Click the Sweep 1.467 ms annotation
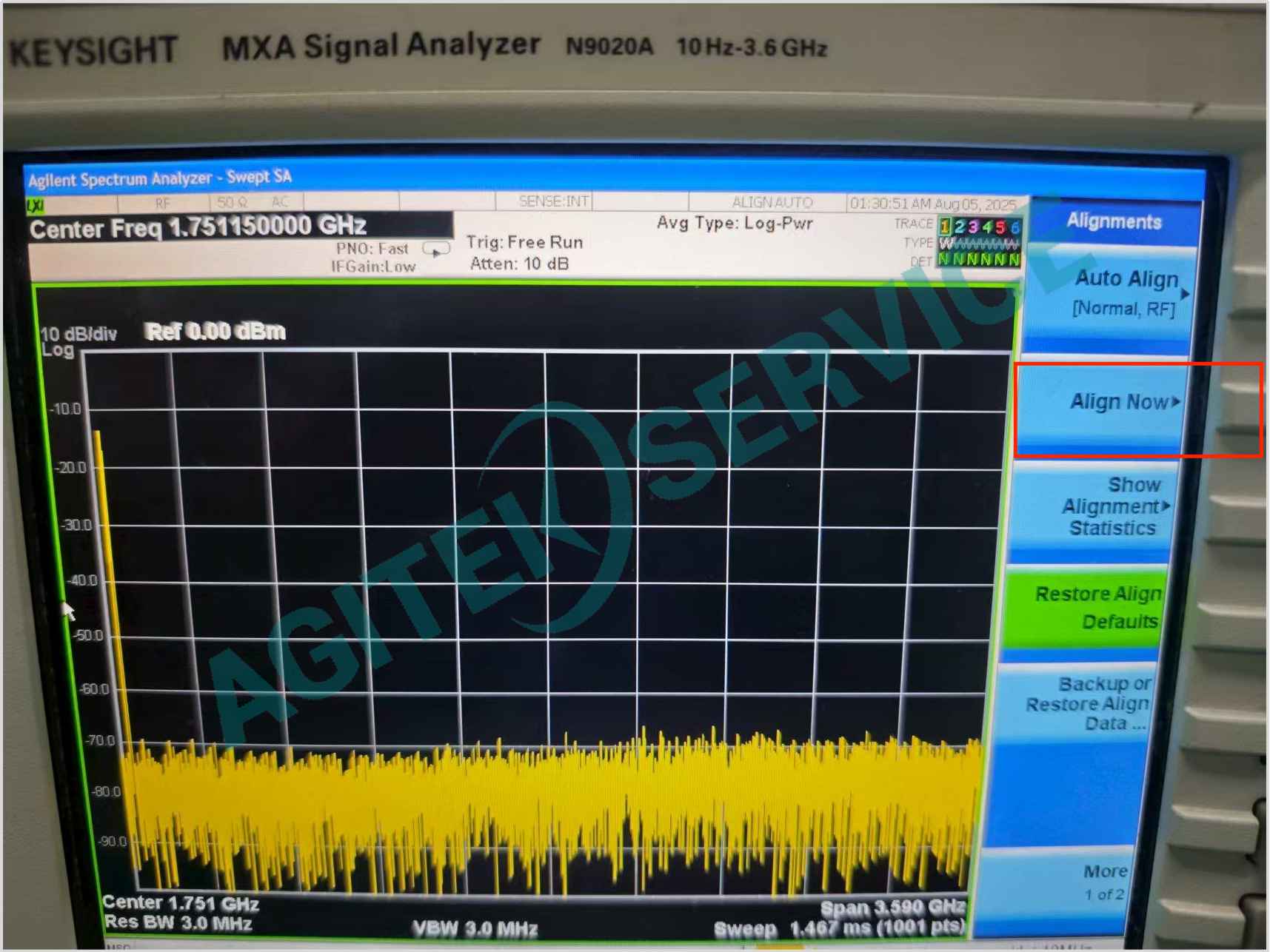Viewport: 1270px width, 952px height. point(839,928)
